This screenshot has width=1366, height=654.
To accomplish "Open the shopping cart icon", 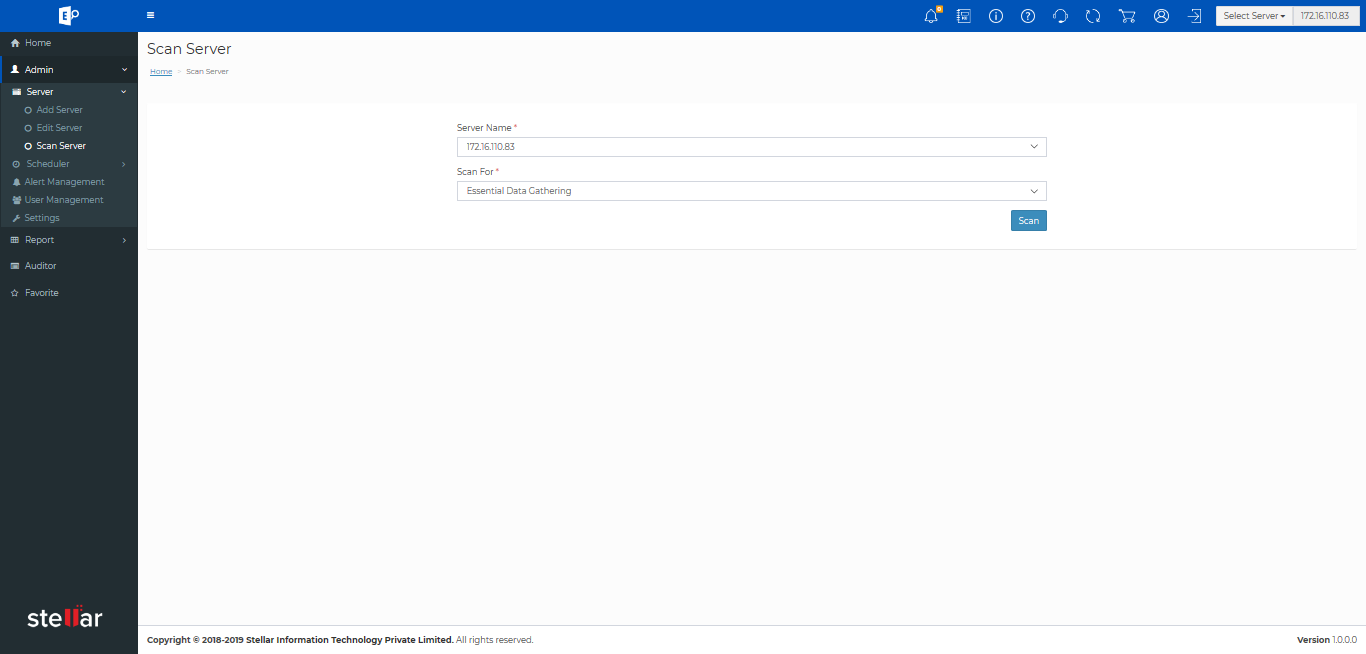I will point(1127,16).
